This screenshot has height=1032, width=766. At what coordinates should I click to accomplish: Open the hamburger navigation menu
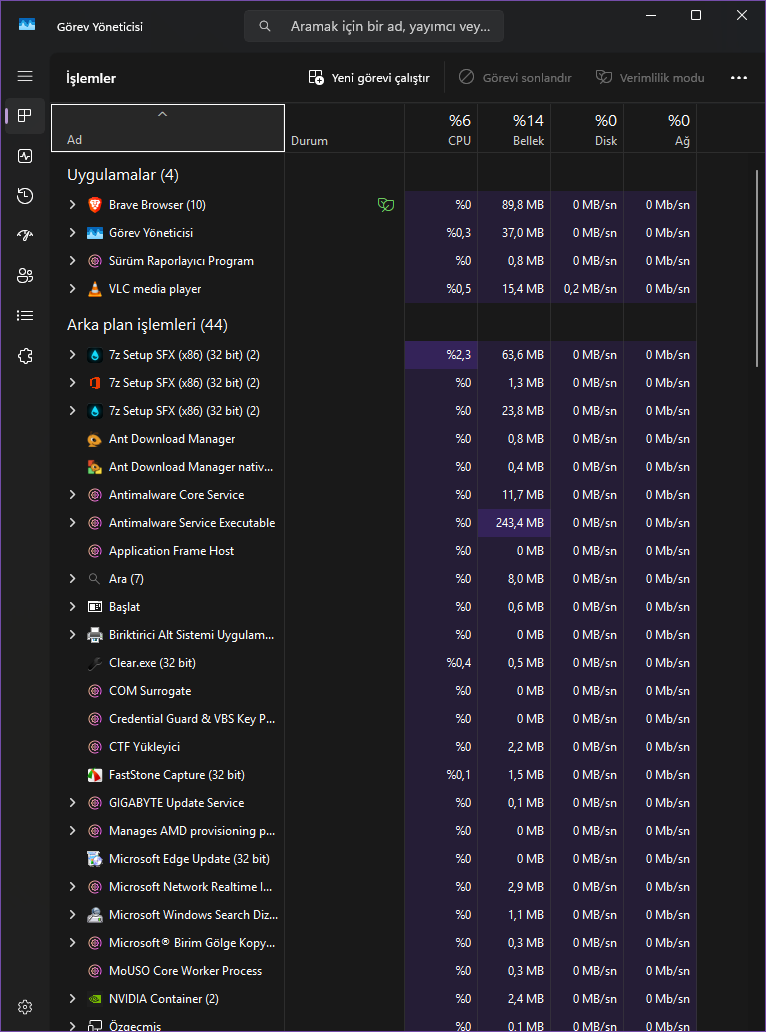coord(25,76)
